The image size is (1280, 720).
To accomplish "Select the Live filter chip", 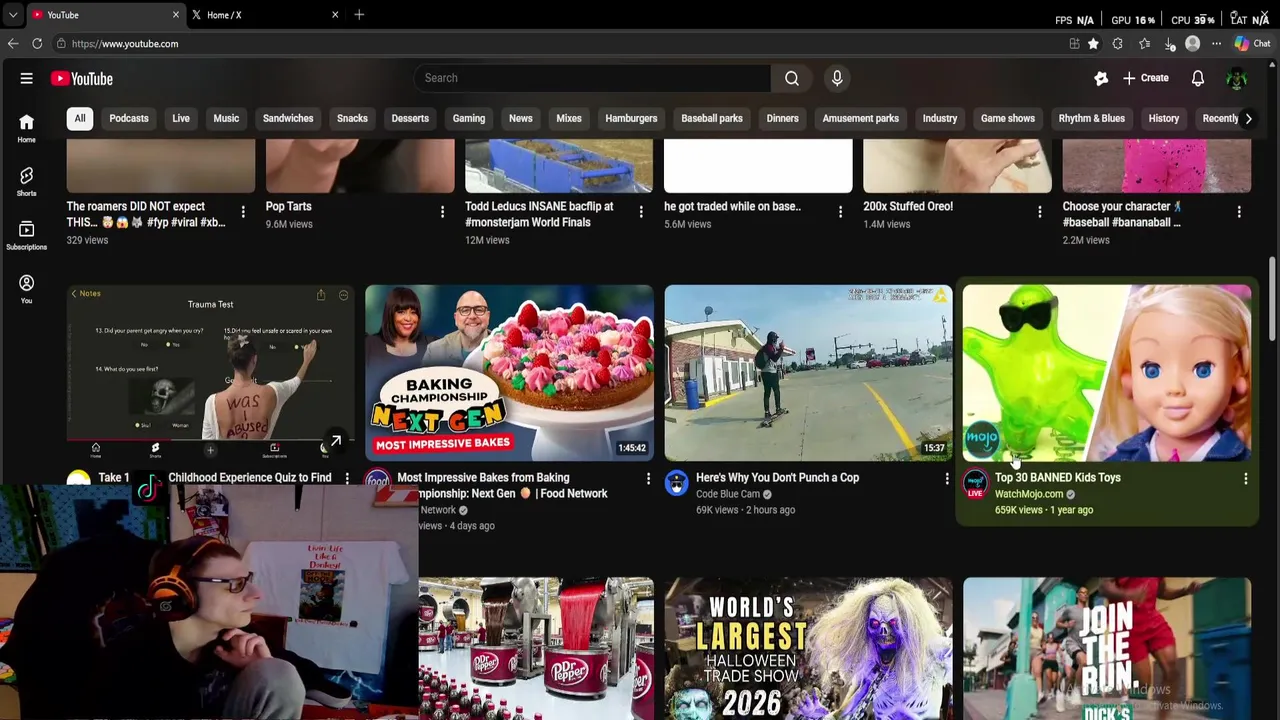I will pyautogui.click(x=181, y=118).
